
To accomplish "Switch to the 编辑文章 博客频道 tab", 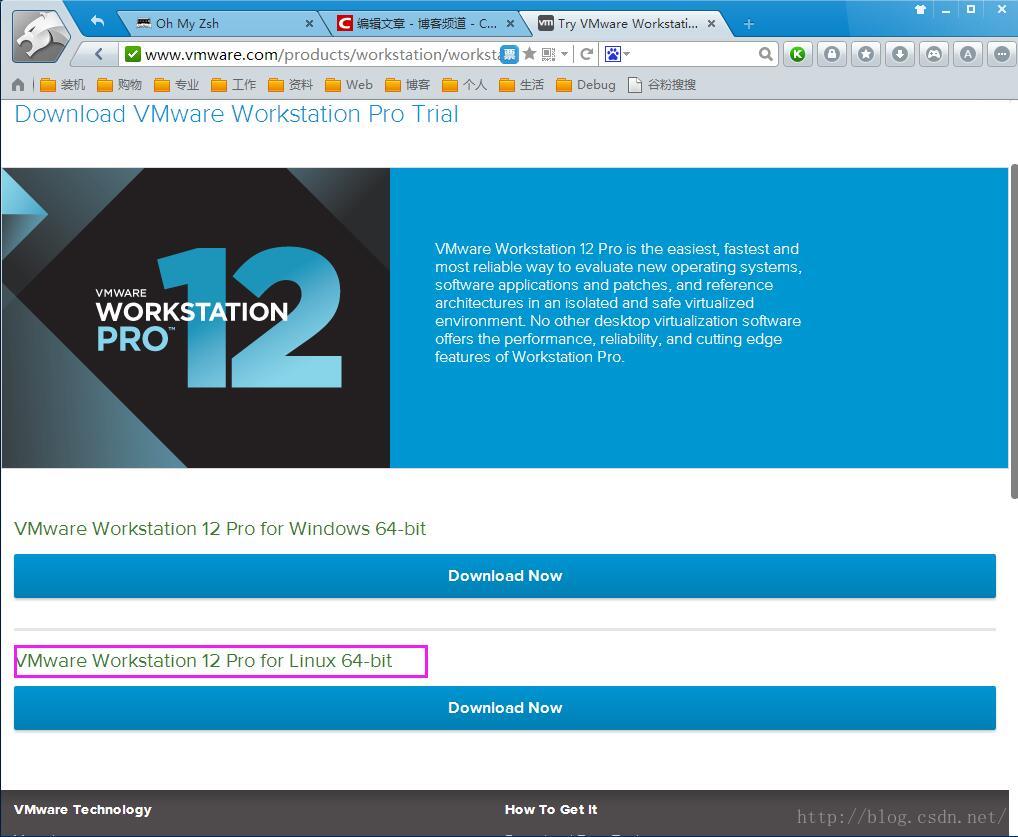I will coord(425,23).
